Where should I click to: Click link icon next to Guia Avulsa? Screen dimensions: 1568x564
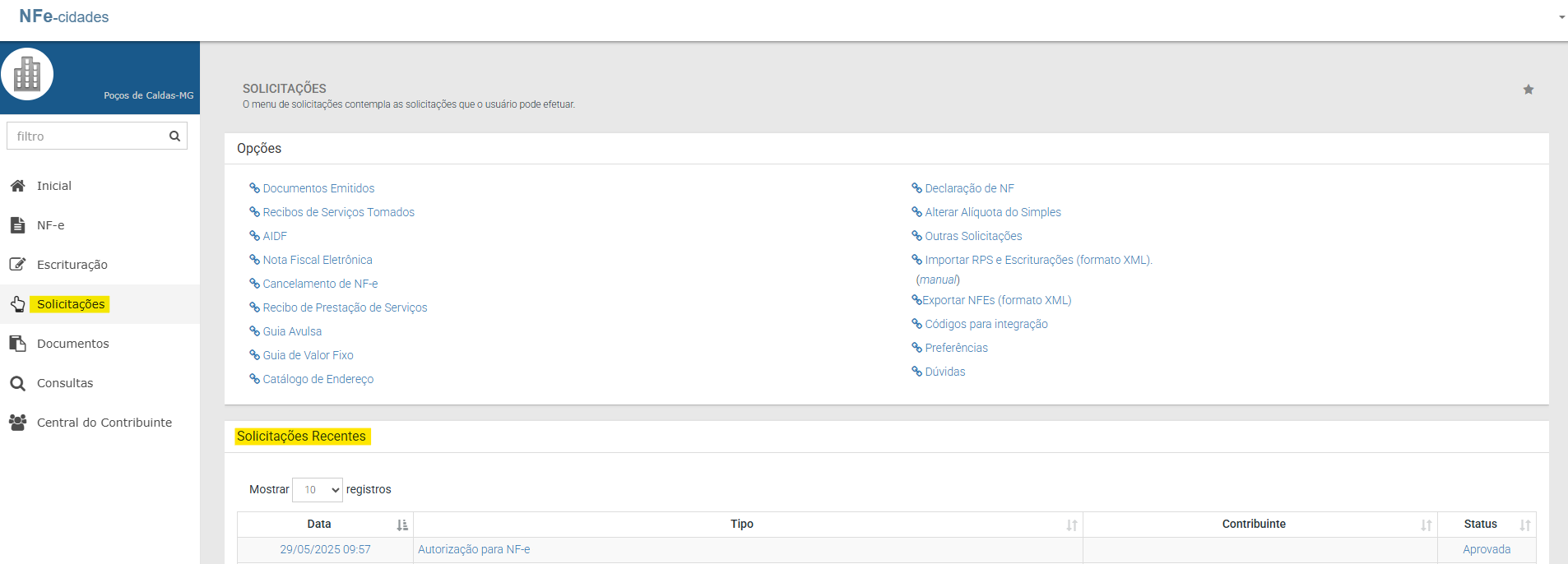coord(254,331)
